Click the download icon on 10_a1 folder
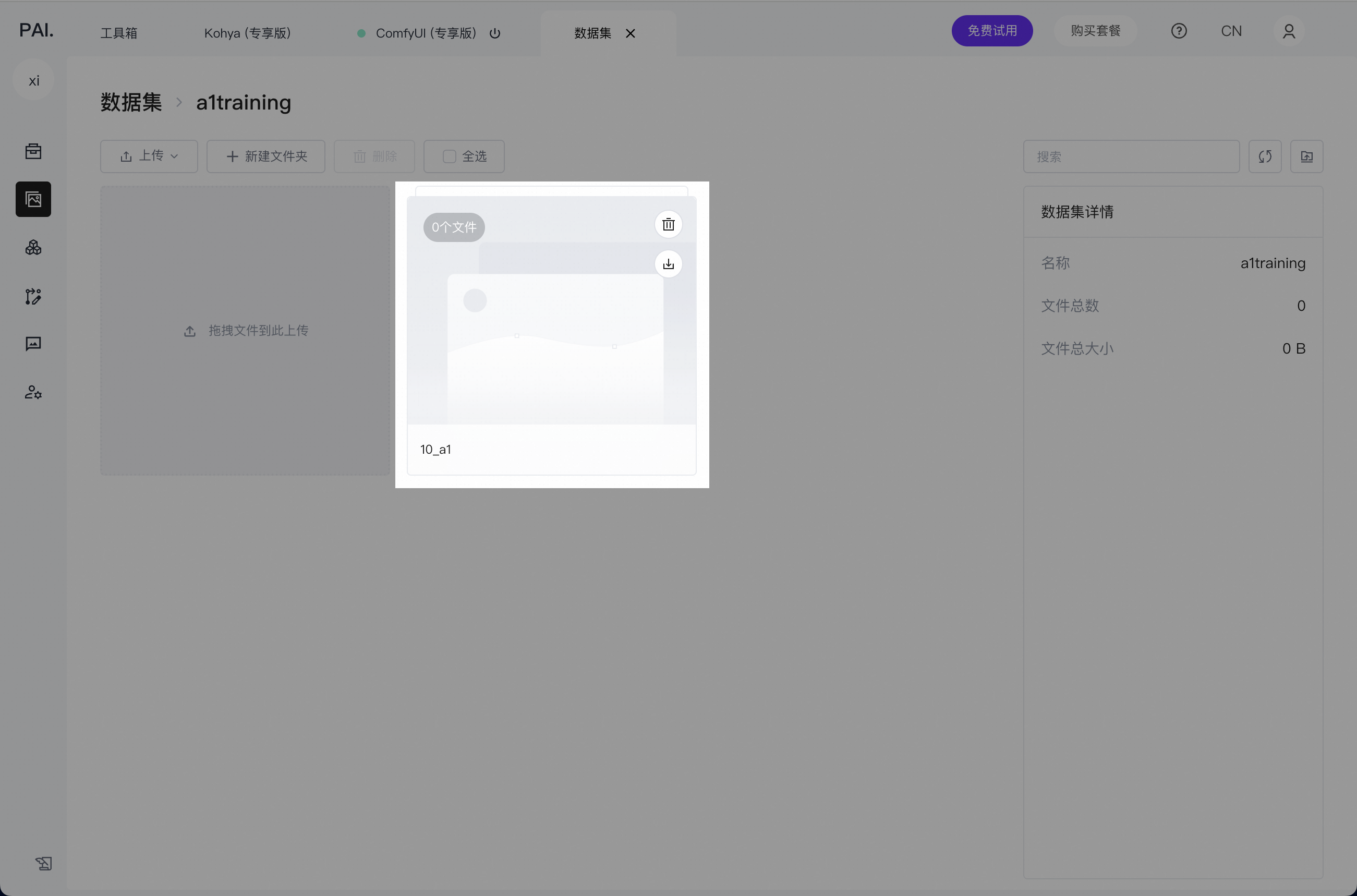 (x=668, y=264)
